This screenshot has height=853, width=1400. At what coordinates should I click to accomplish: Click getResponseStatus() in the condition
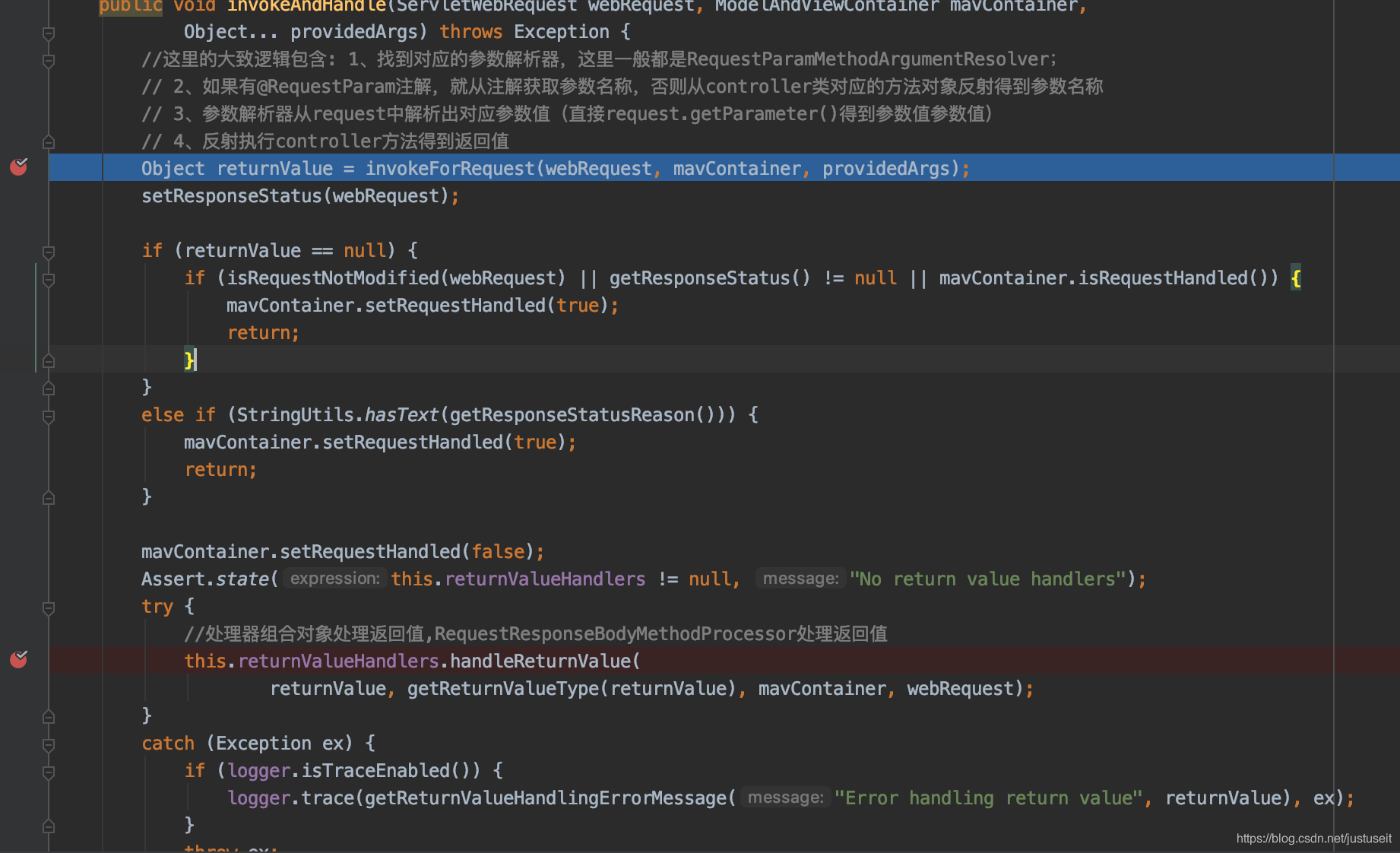click(710, 278)
